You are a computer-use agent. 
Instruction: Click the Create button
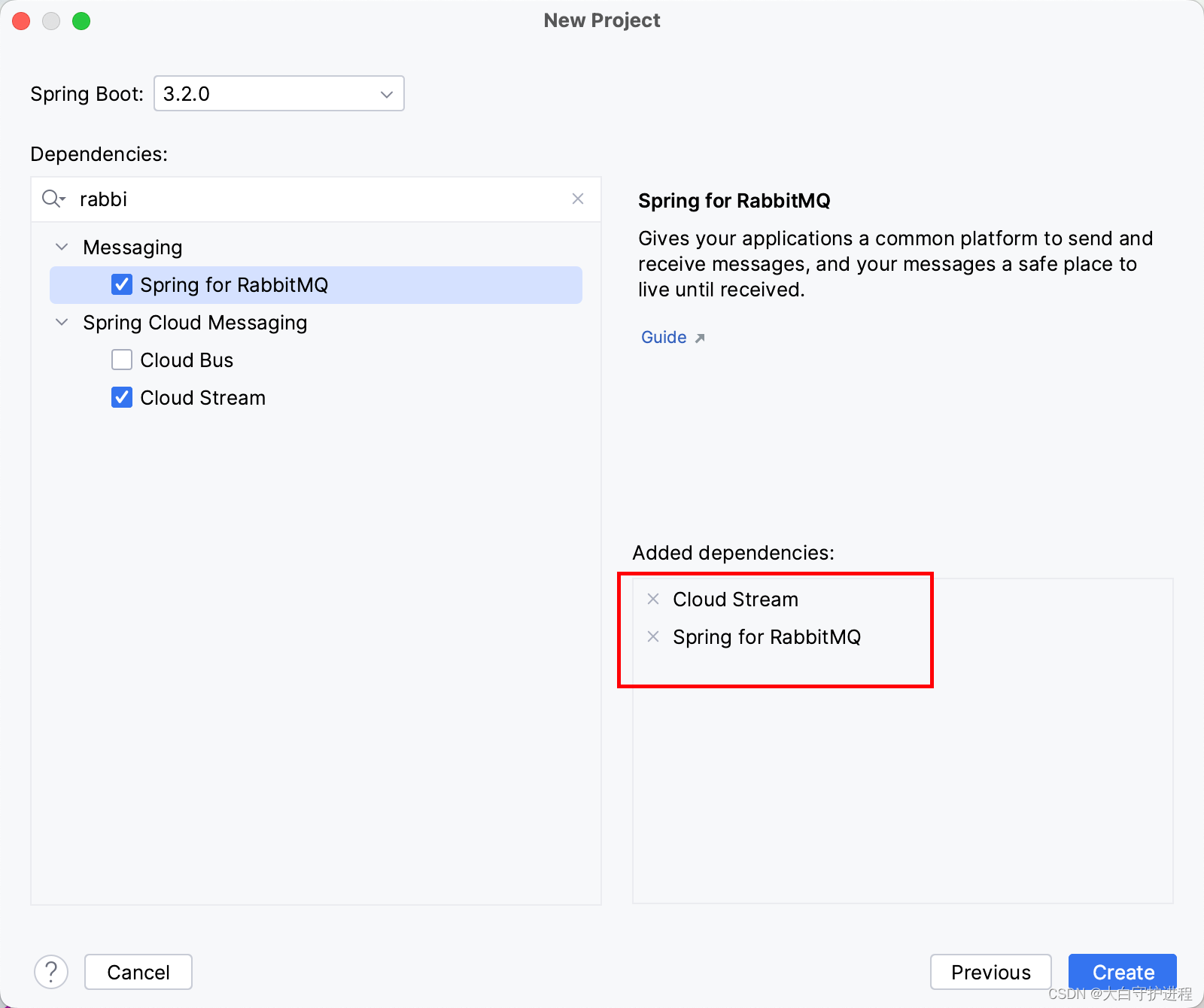pos(1123,972)
